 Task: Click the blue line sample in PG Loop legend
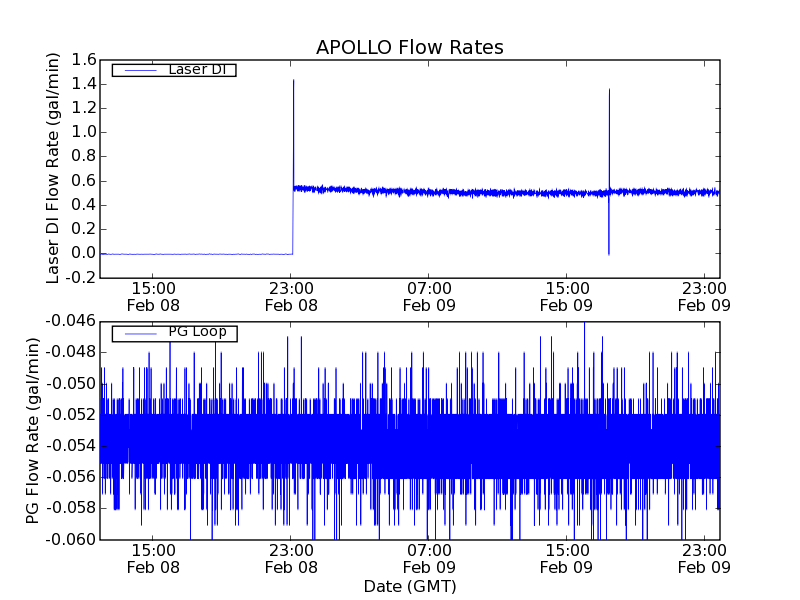(x=138, y=334)
